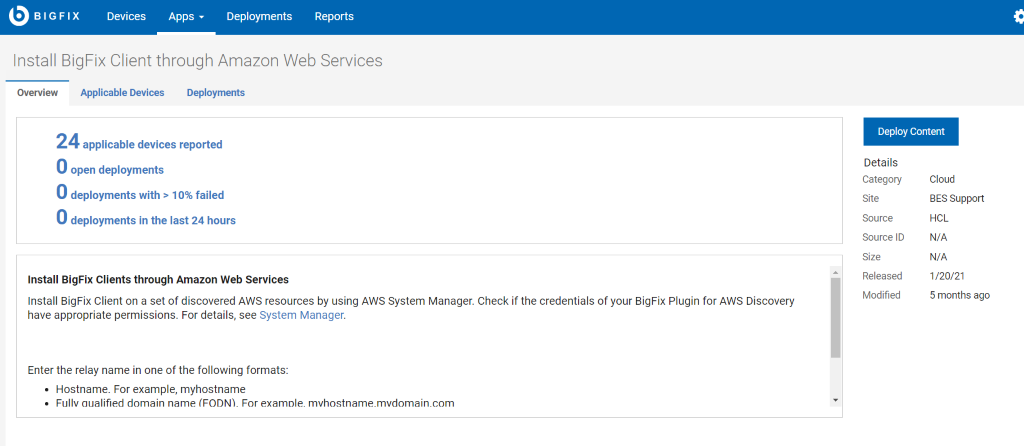Click the Size label in Details
Viewport: 1024px width, 446px height.
[871, 257]
